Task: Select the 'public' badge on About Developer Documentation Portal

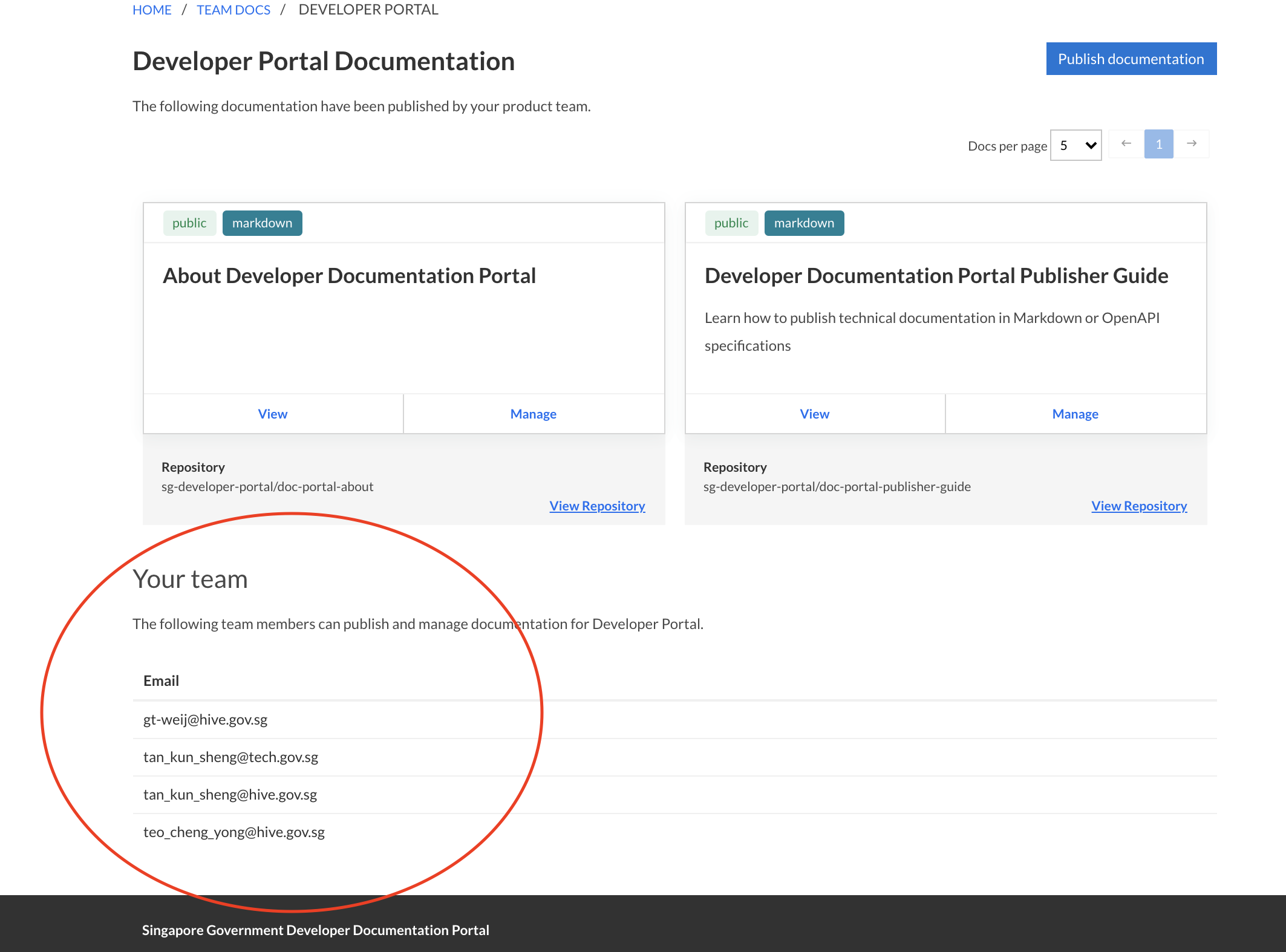Action: (x=189, y=223)
